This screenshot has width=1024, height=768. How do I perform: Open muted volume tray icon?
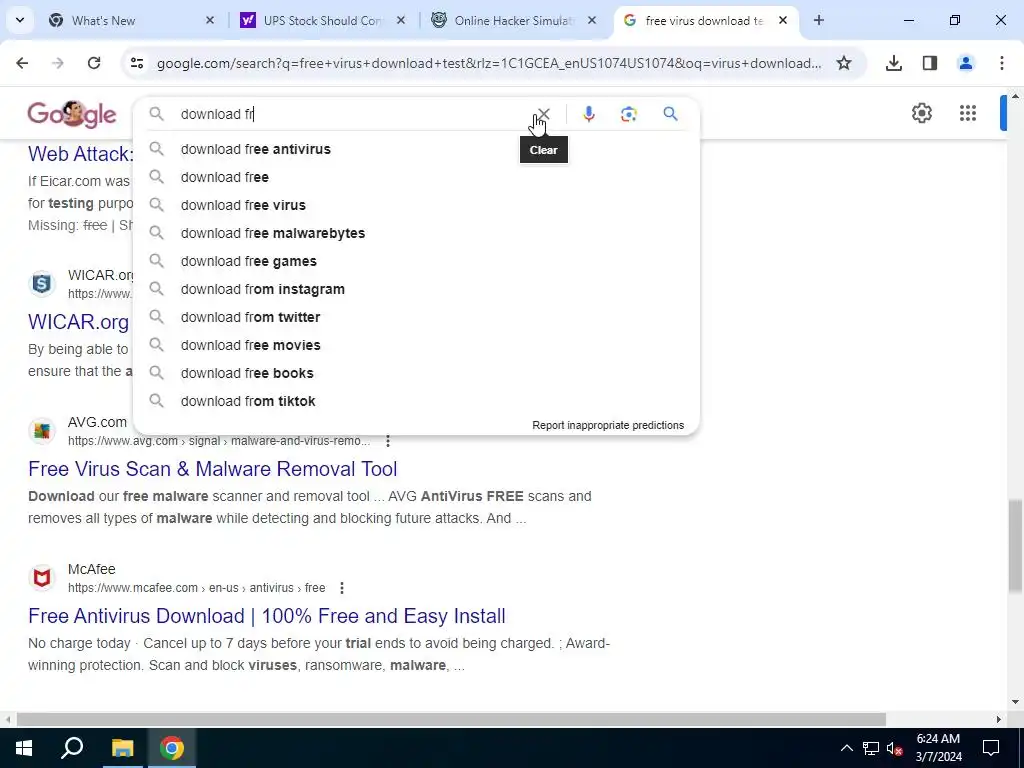pos(895,748)
